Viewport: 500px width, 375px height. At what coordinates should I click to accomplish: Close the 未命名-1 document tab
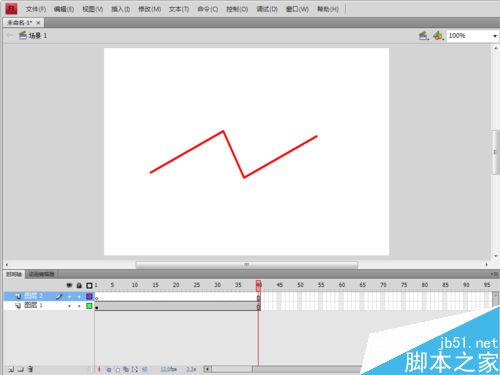click(x=38, y=23)
